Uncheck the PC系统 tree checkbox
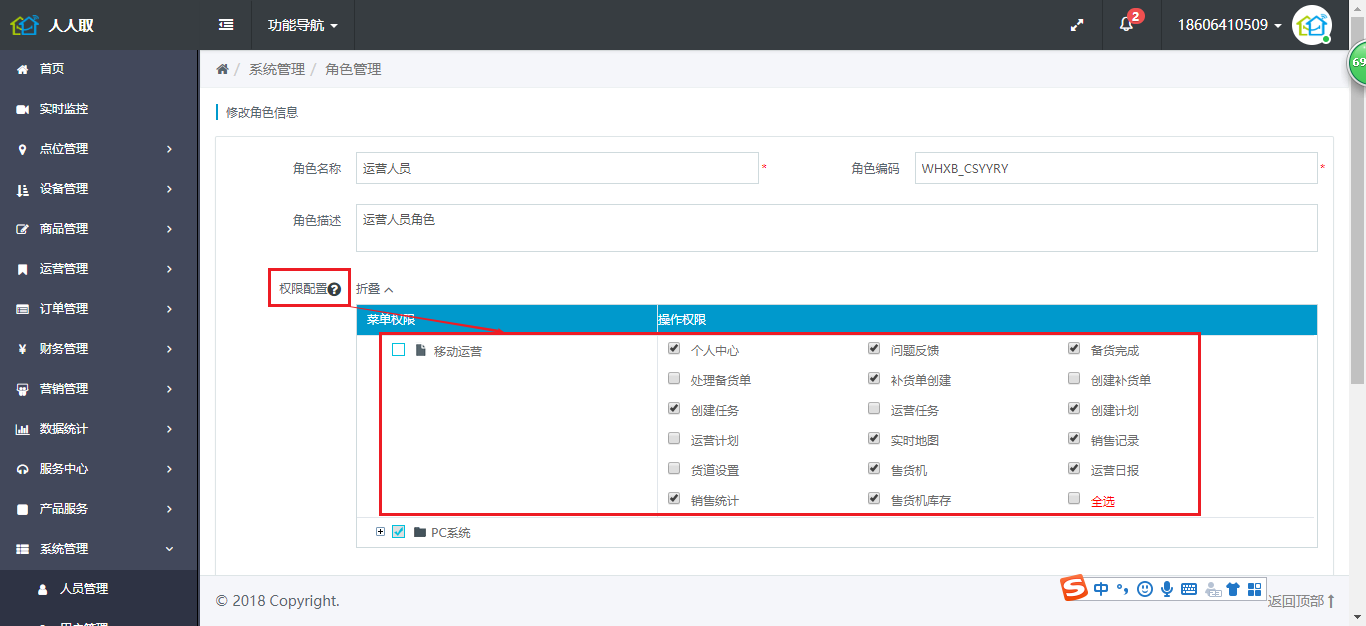Screen dimensions: 1366x626 click(399, 532)
